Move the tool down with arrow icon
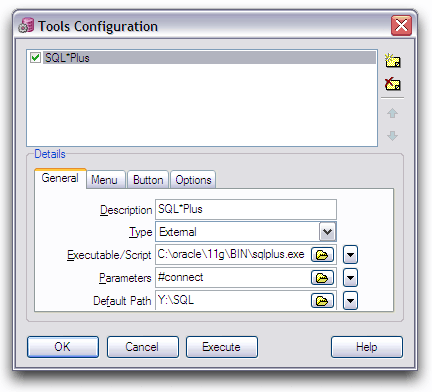Image resolution: width=432 pixels, height=392 pixels. (x=392, y=136)
